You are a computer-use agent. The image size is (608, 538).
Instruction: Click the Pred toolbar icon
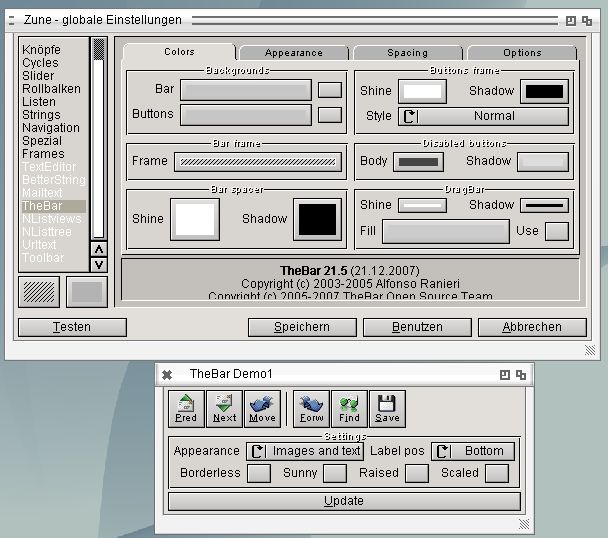(x=186, y=409)
